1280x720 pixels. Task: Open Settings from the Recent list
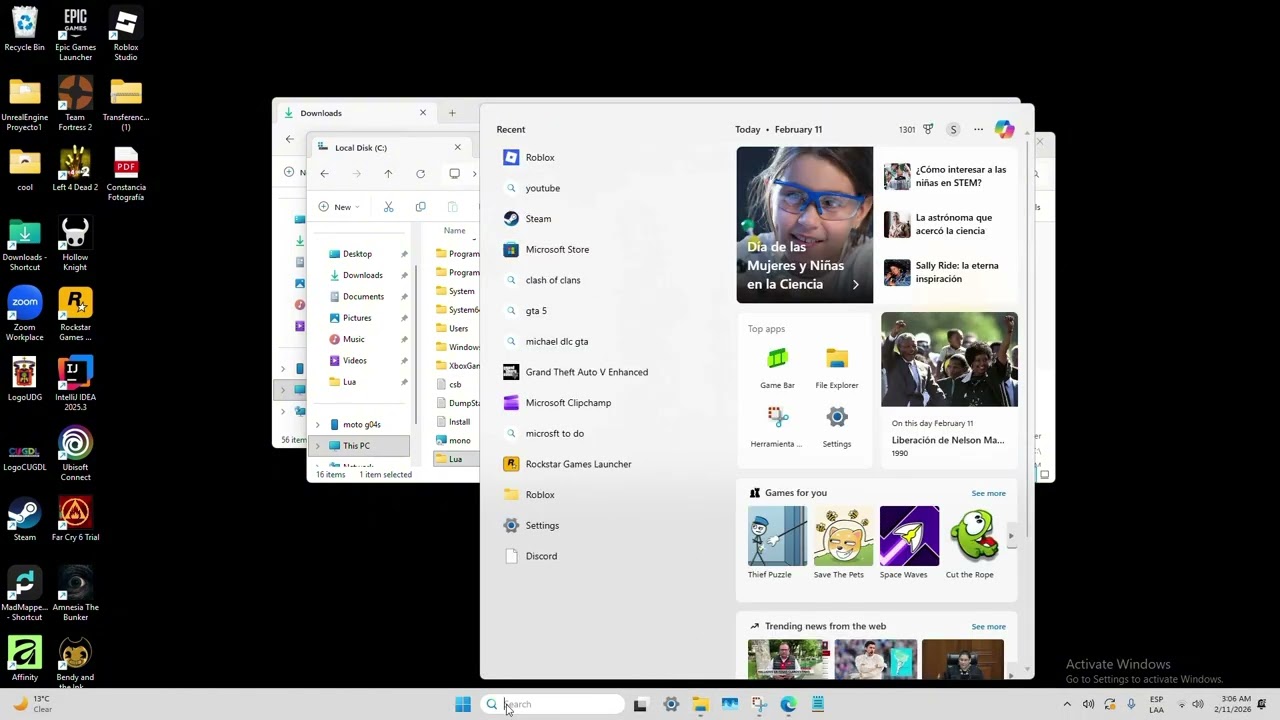[x=542, y=525]
